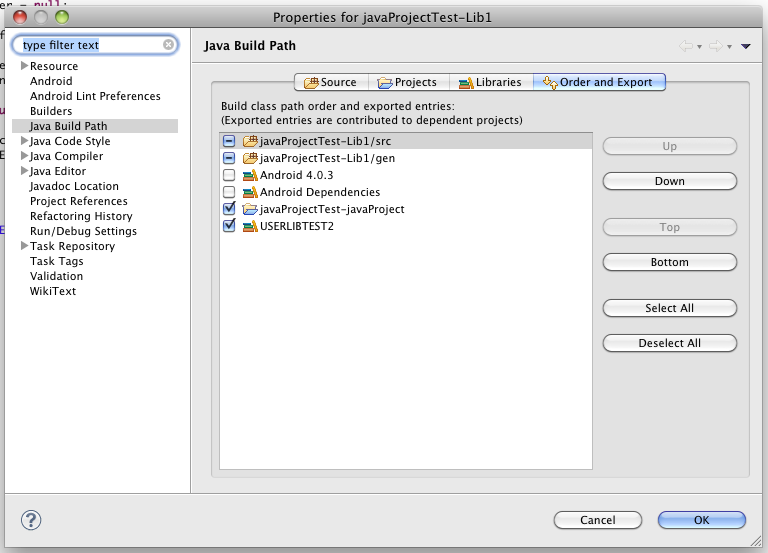This screenshot has height=553, width=768.
Task: Click the Deselect All button
Action: (x=670, y=343)
